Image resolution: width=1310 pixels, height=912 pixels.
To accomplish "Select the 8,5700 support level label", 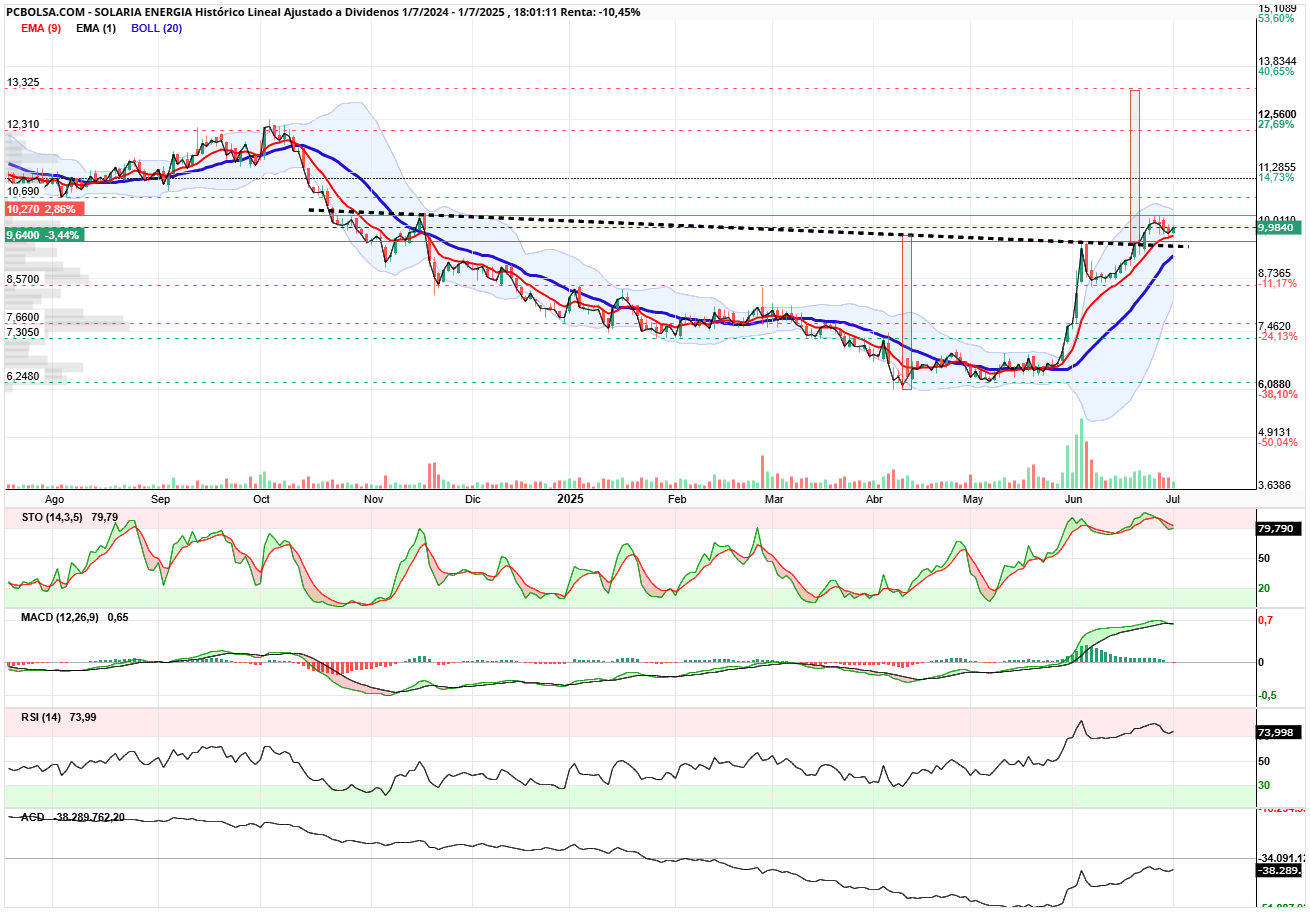I will tap(23, 279).
